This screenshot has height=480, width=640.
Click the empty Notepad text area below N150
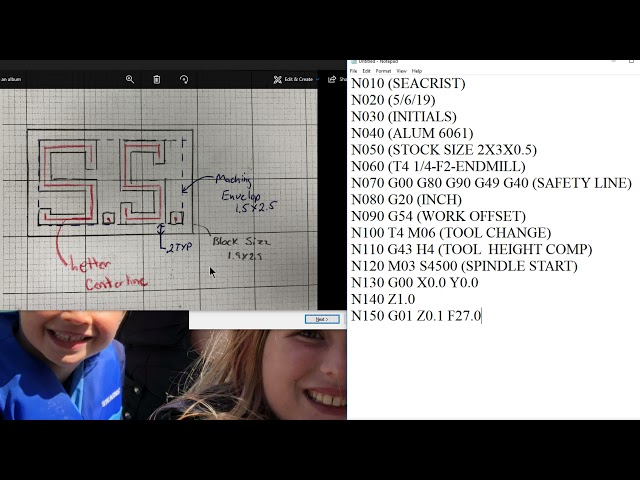coord(493,371)
